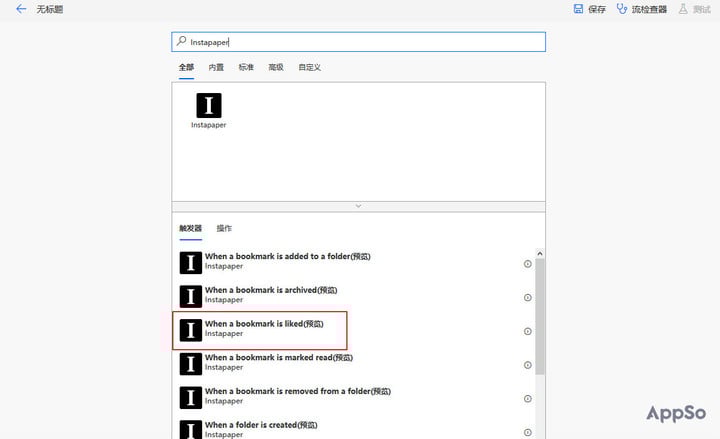Click icon for 'When a folder is created'
The image size is (720, 439).
191,430
